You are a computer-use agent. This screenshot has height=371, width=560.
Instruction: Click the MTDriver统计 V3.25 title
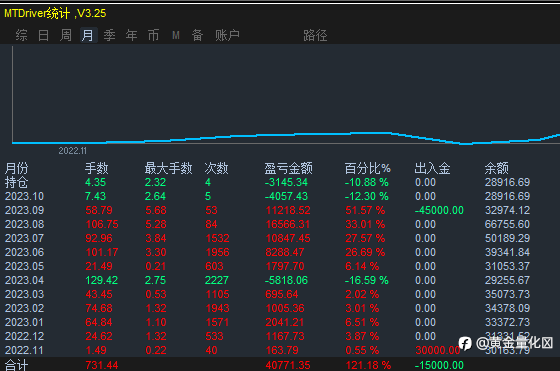point(55,14)
